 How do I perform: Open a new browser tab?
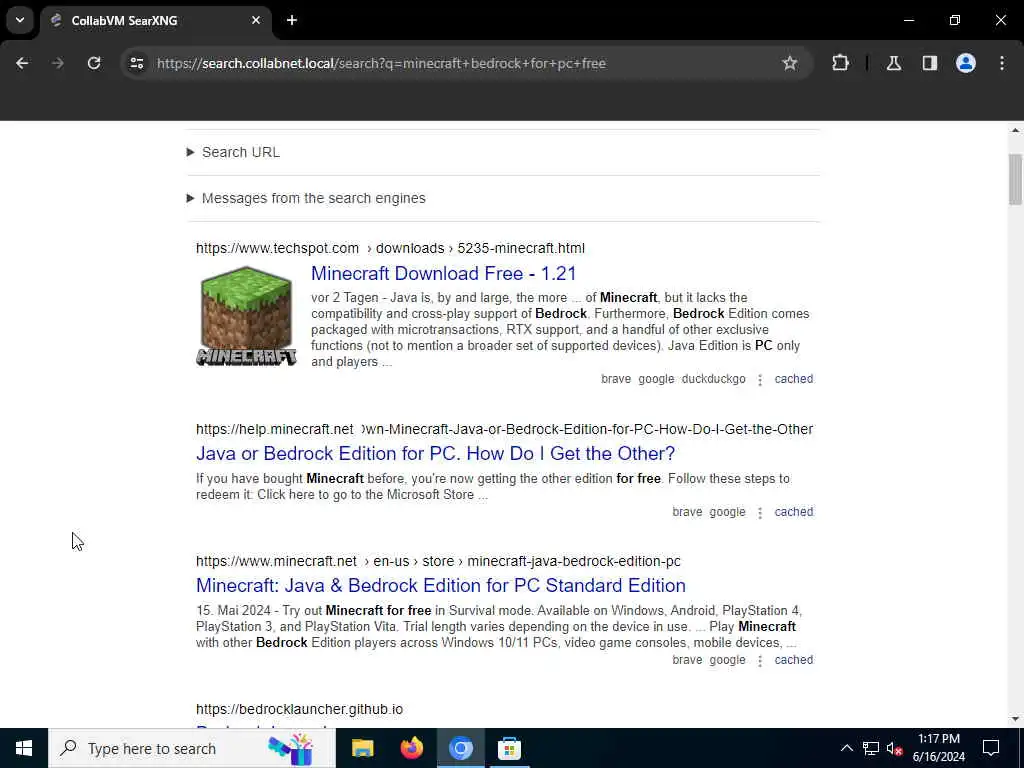292,20
